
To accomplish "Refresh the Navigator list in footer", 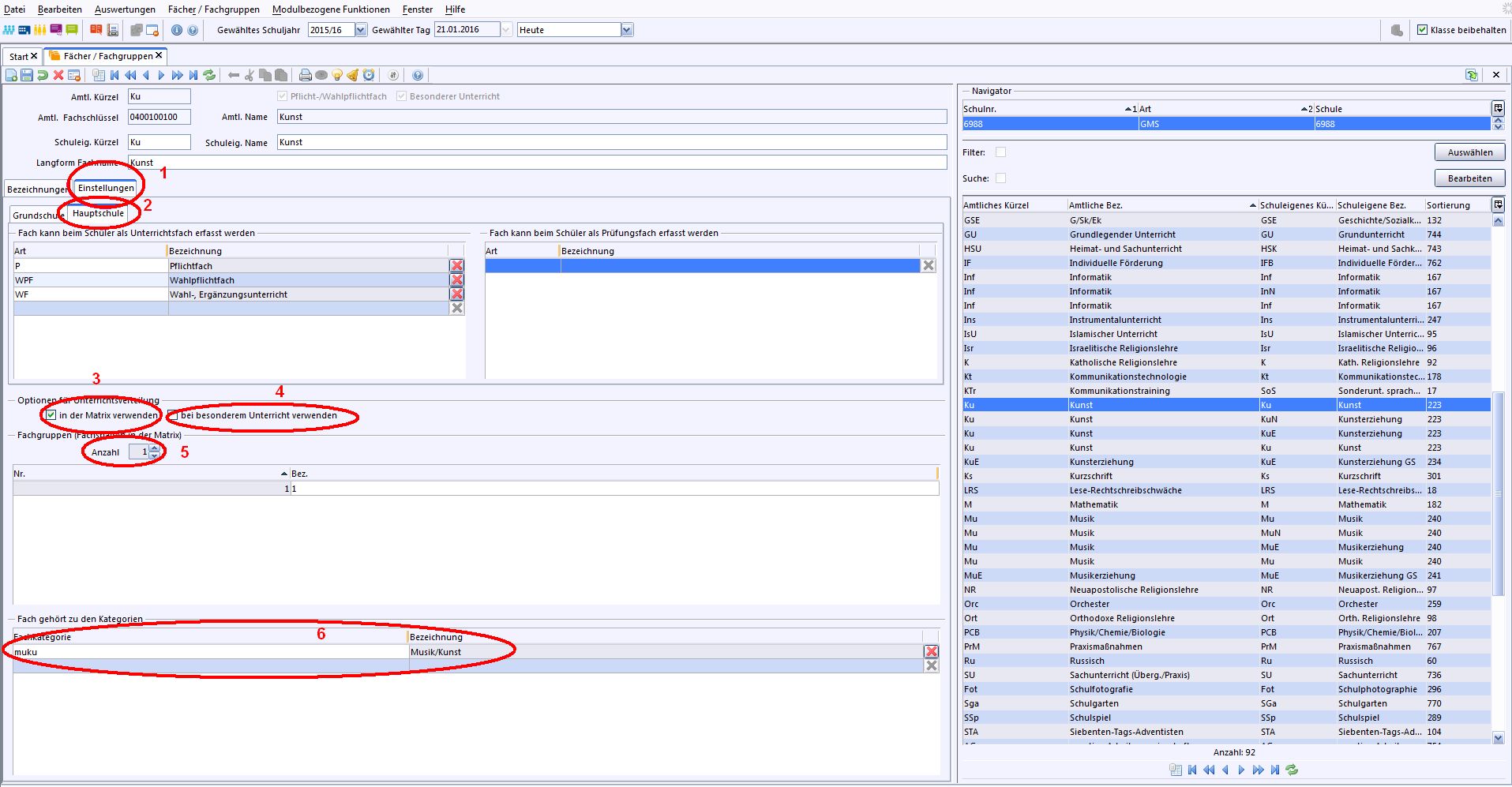I will tap(1292, 770).
